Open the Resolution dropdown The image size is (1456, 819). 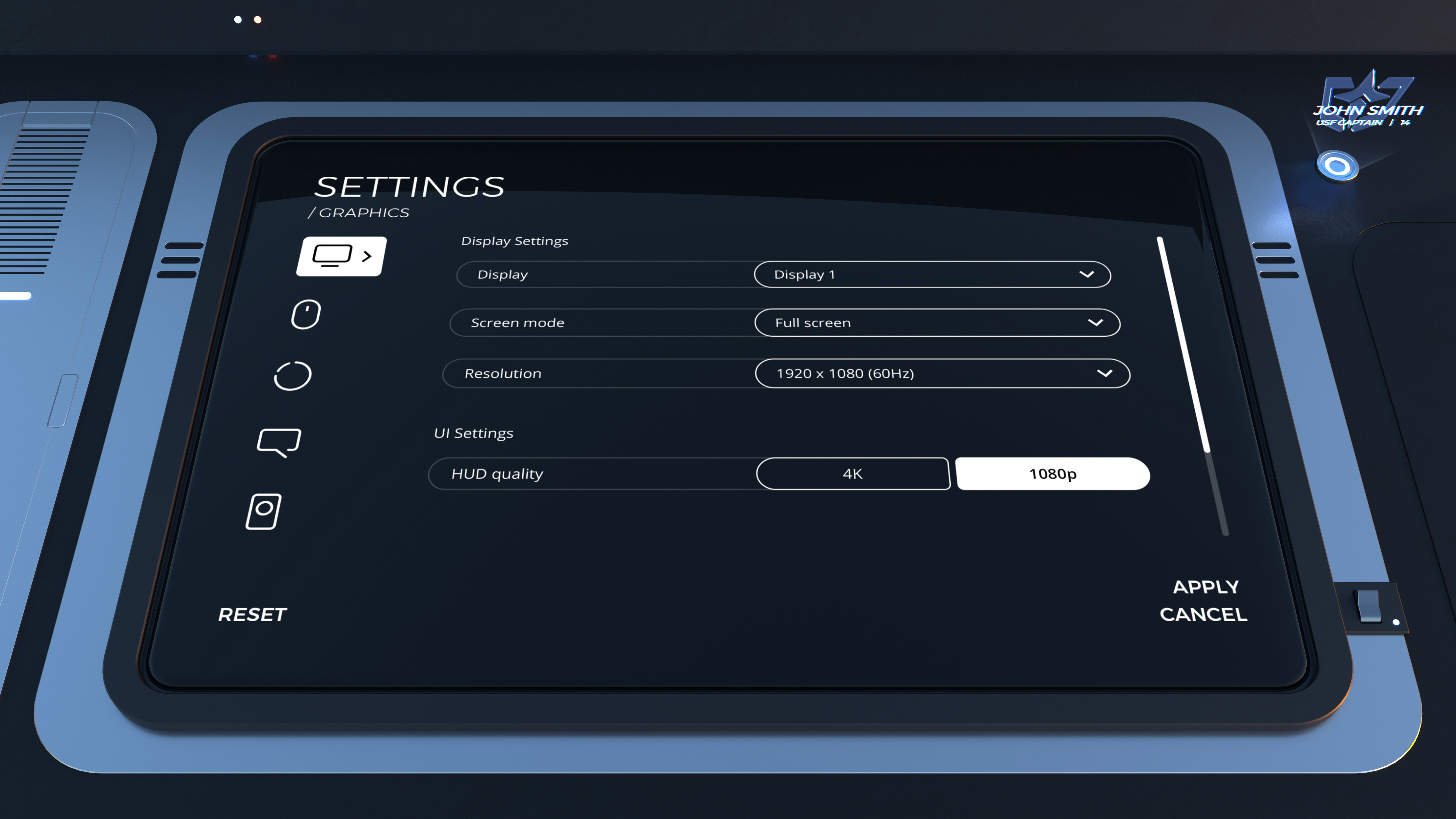tap(941, 373)
